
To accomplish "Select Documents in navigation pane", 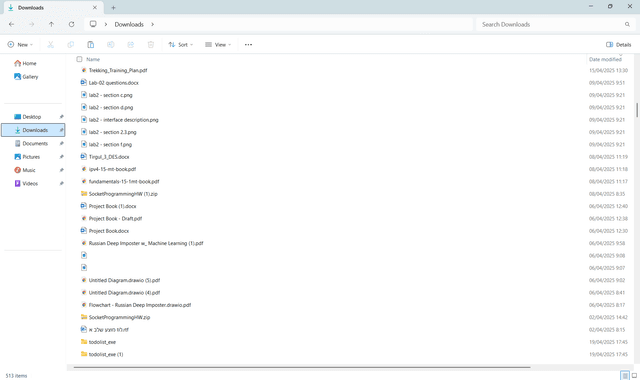I will click(35, 143).
